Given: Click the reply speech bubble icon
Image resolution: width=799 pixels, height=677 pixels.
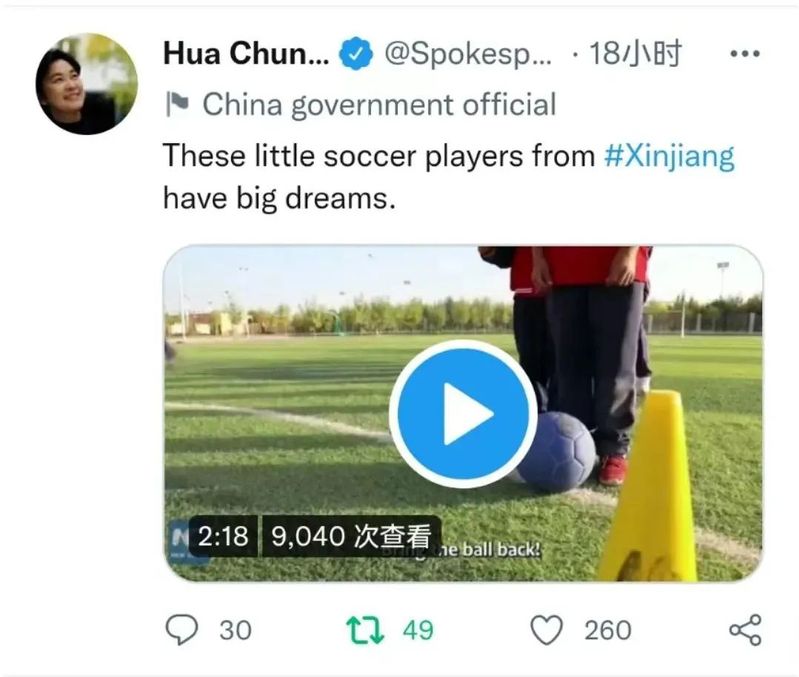Looking at the screenshot, I should [x=182, y=630].
